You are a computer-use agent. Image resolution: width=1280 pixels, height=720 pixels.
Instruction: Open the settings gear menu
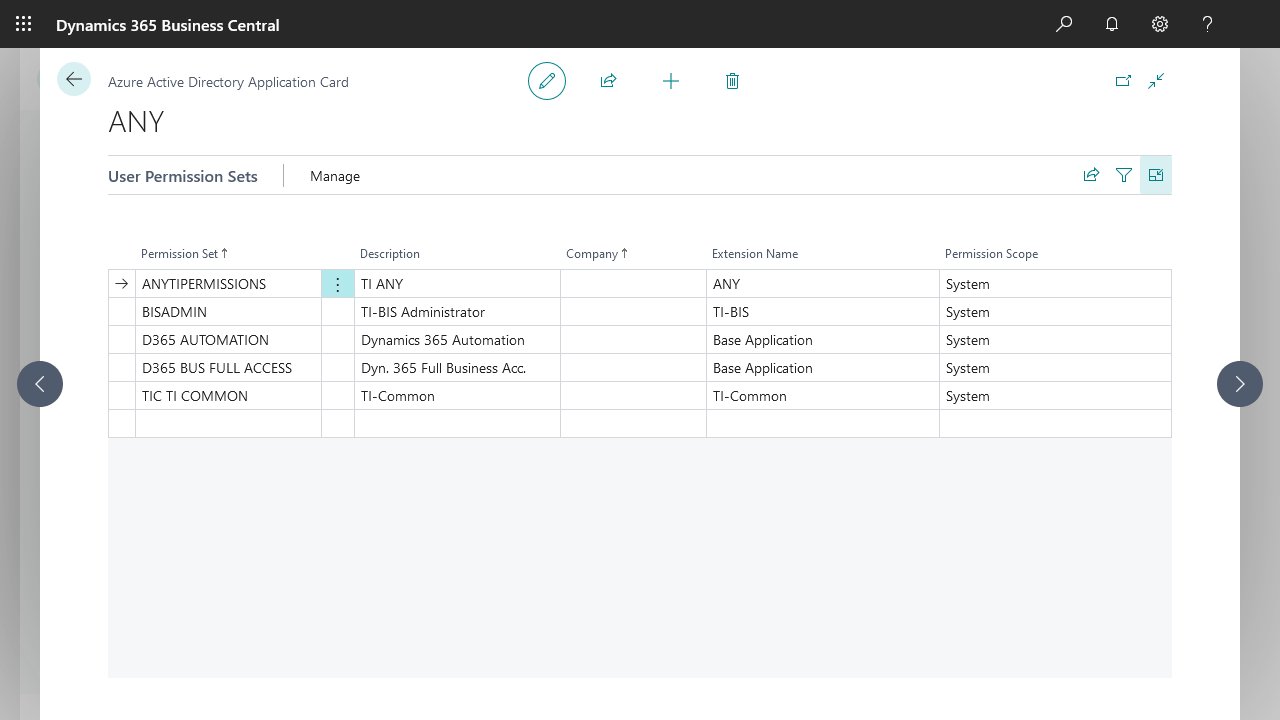pyautogui.click(x=1160, y=24)
